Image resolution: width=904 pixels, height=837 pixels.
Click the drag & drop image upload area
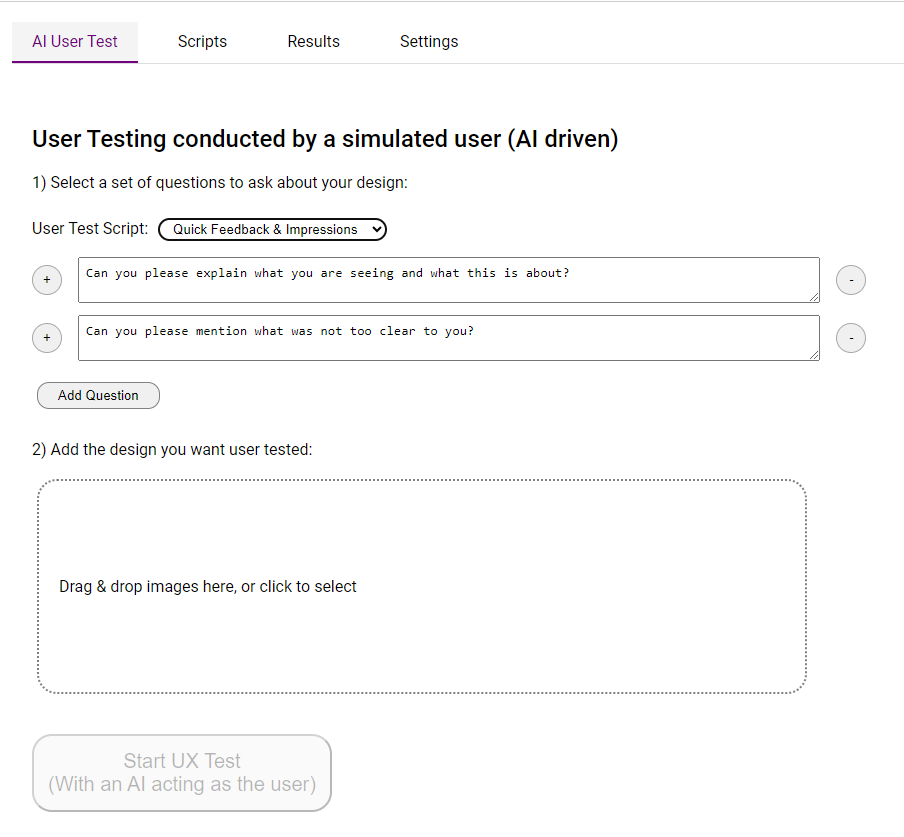[x=421, y=587]
